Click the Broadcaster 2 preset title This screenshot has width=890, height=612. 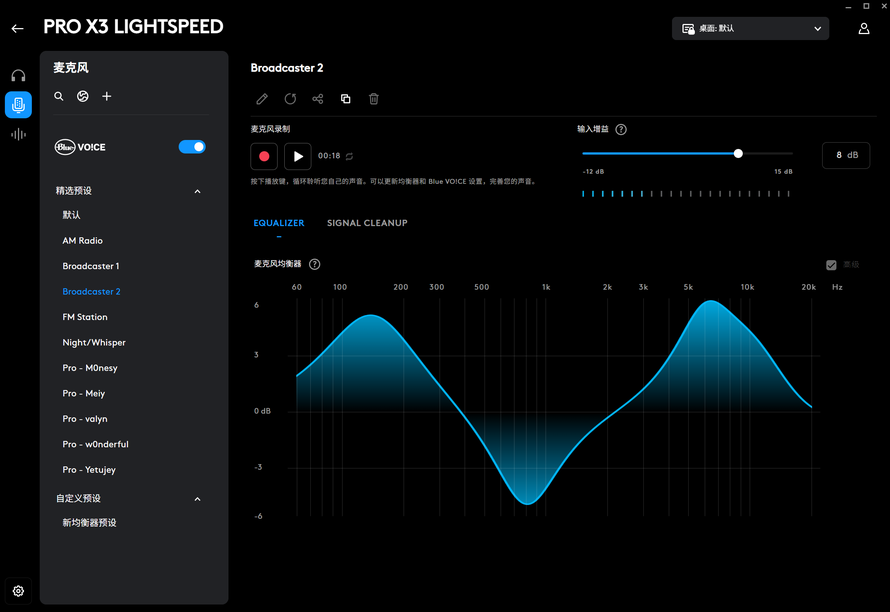point(287,68)
